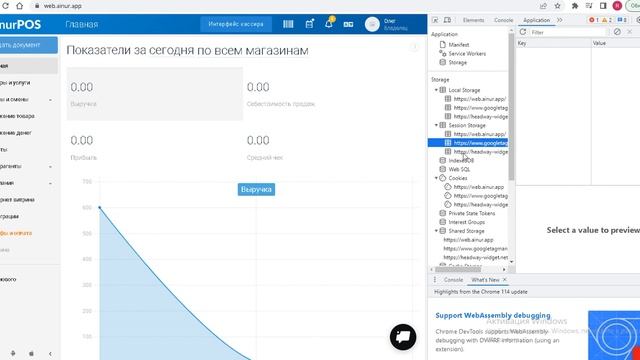
Task: Open Web SQL in the storage tree
Action: (x=459, y=169)
